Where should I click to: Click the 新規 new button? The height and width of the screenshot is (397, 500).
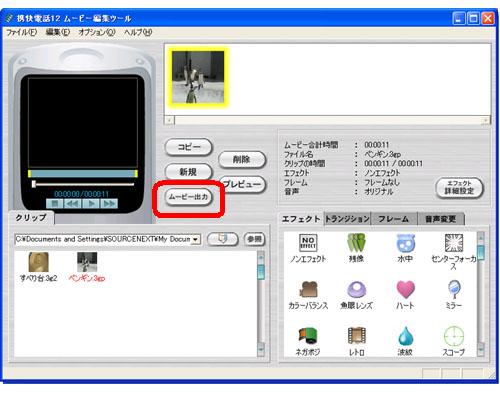189,172
